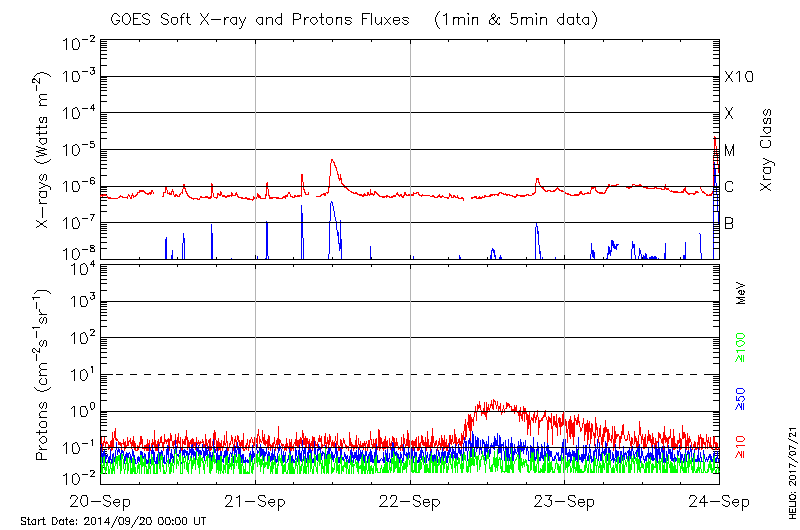Click the HELIO 2017/07/21 vertical stamp

[789, 460]
